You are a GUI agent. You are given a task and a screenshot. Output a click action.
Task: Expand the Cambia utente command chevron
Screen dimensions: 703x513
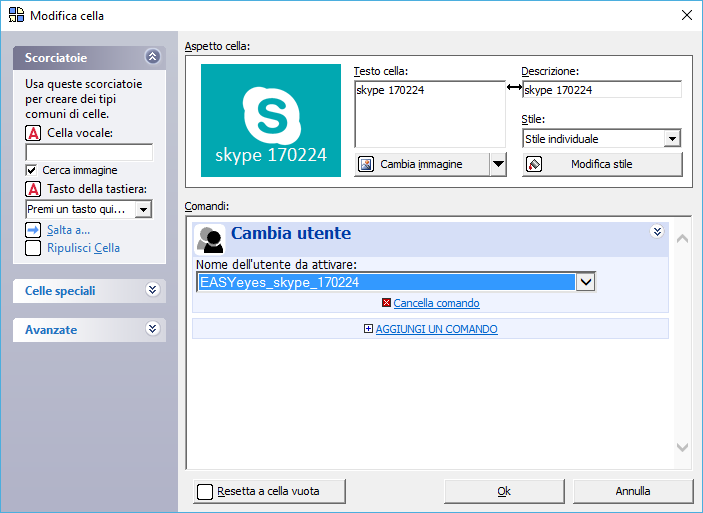[x=657, y=231]
